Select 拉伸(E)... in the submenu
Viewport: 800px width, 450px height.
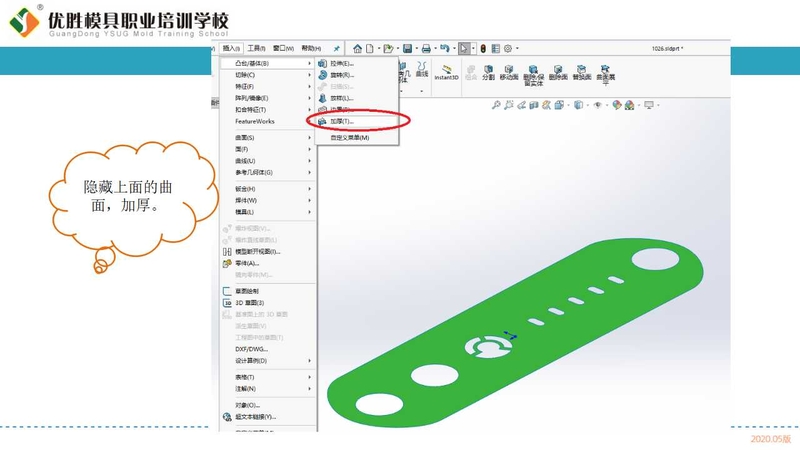pyautogui.click(x=357, y=64)
